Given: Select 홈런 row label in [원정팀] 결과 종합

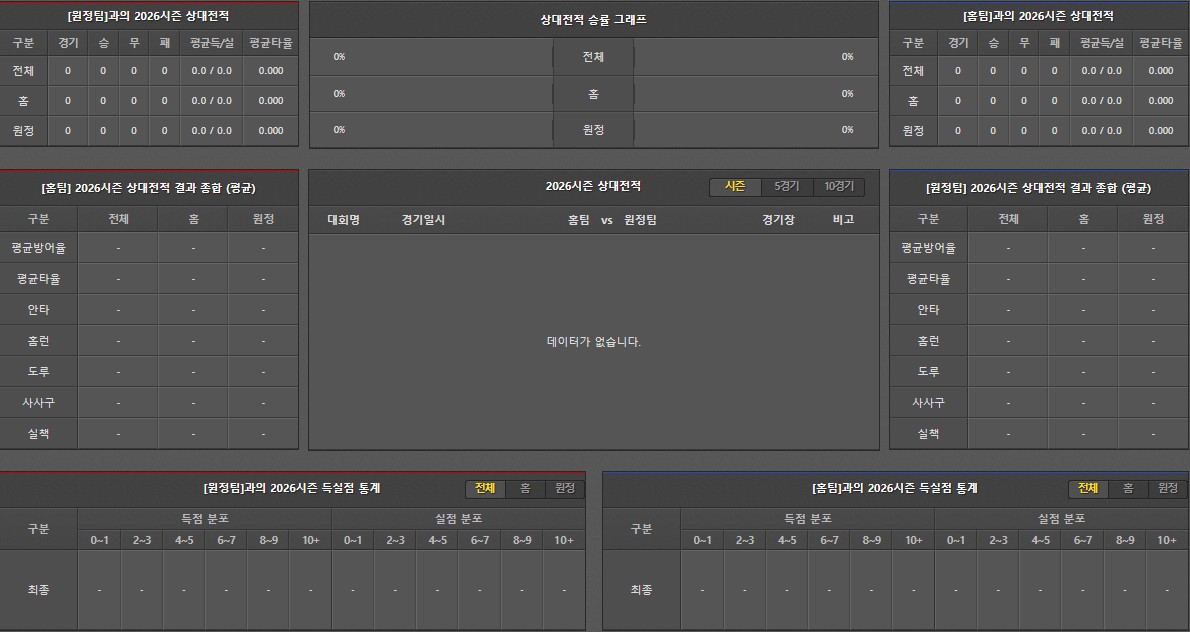Looking at the screenshot, I should coord(928,341).
